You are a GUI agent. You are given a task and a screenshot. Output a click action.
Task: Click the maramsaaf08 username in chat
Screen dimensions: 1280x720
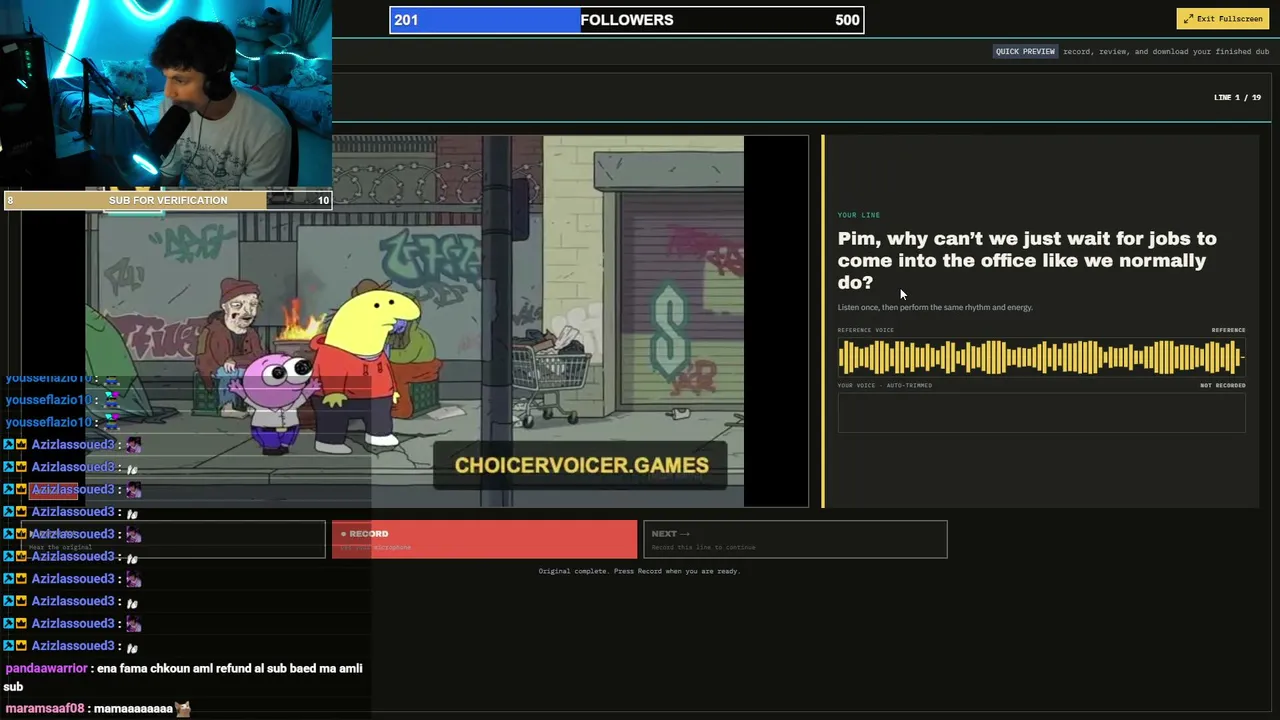45,708
